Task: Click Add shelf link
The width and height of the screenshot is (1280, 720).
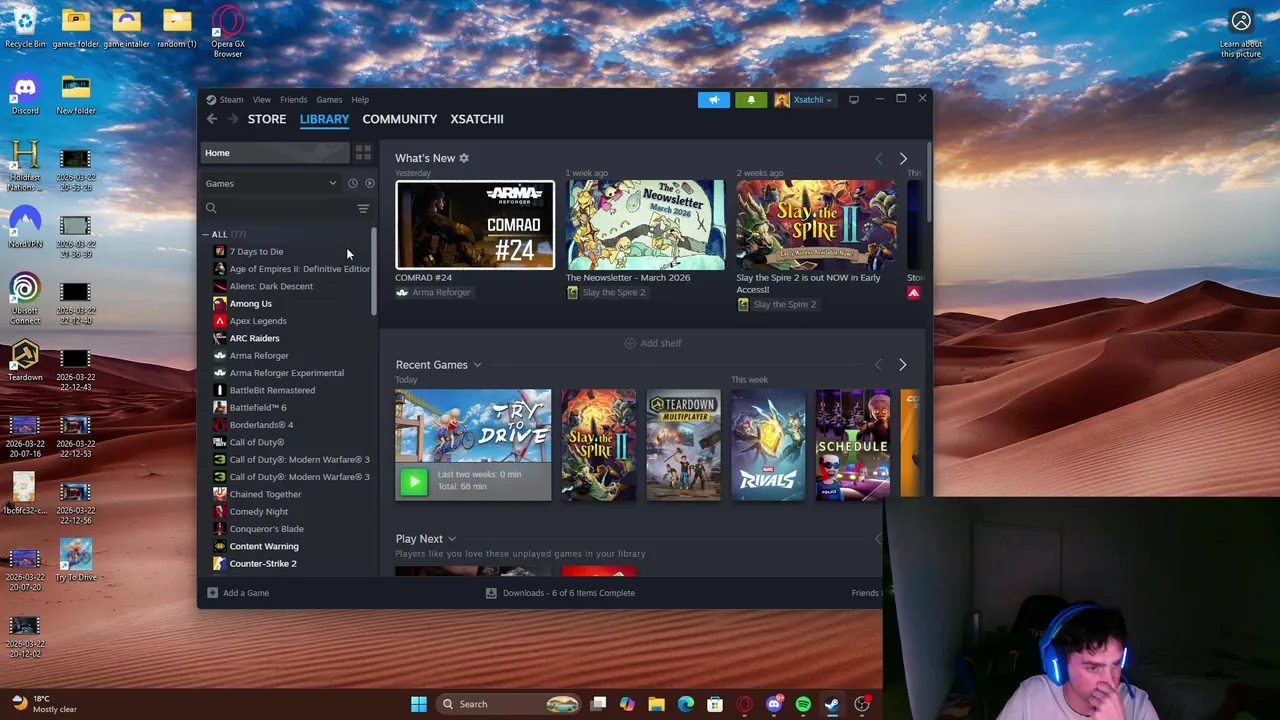Action: click(x=653, y=343)
